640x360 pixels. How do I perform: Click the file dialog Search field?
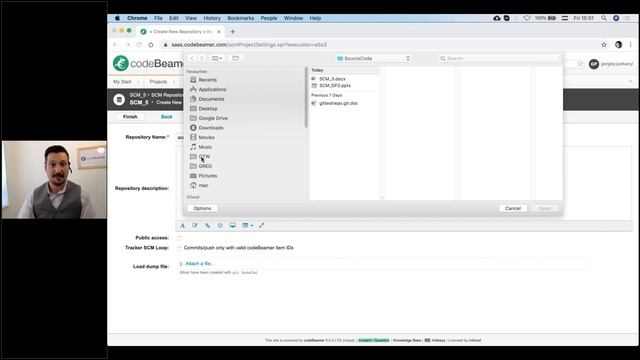tap(499, 58)
